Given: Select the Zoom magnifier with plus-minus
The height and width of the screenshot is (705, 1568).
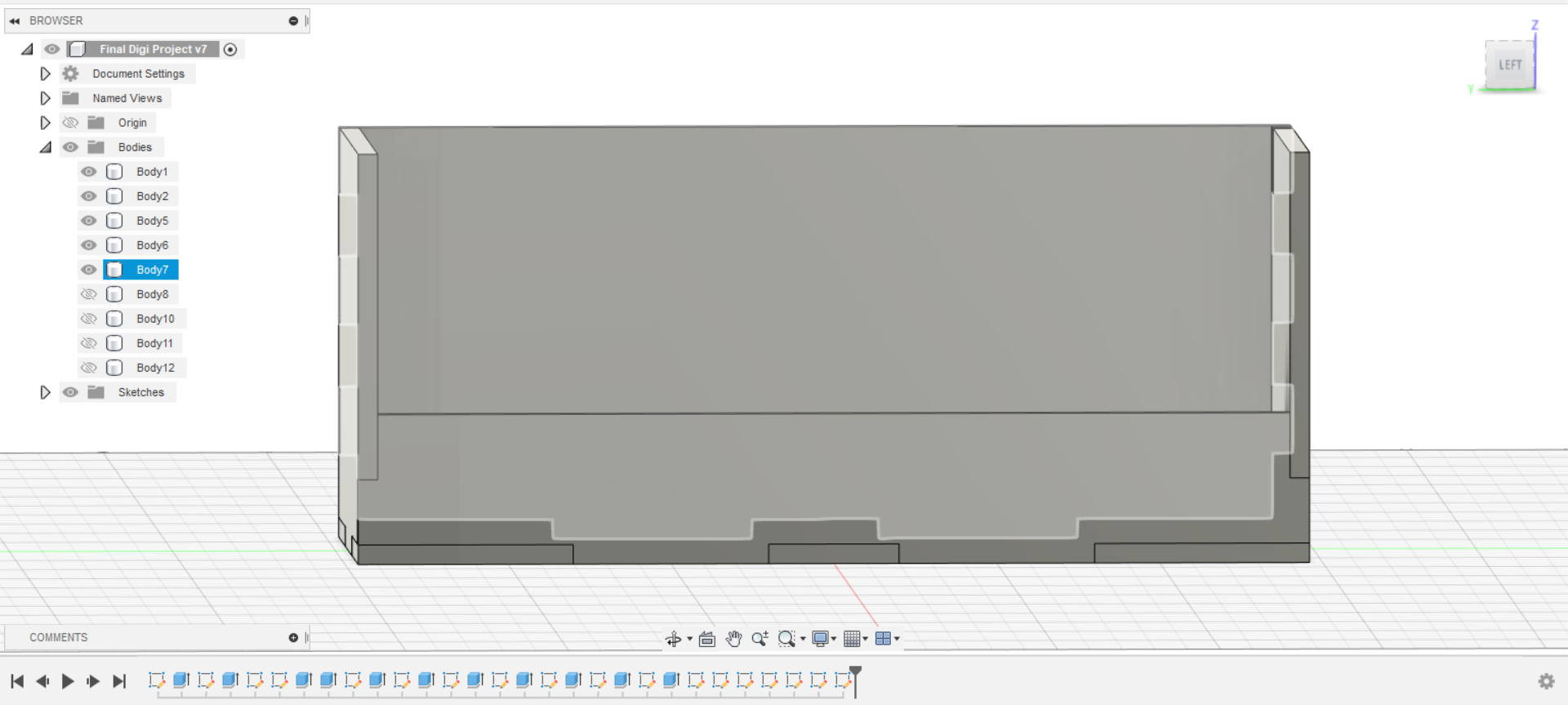Looking at the screenshot, I should pos(759,639).
